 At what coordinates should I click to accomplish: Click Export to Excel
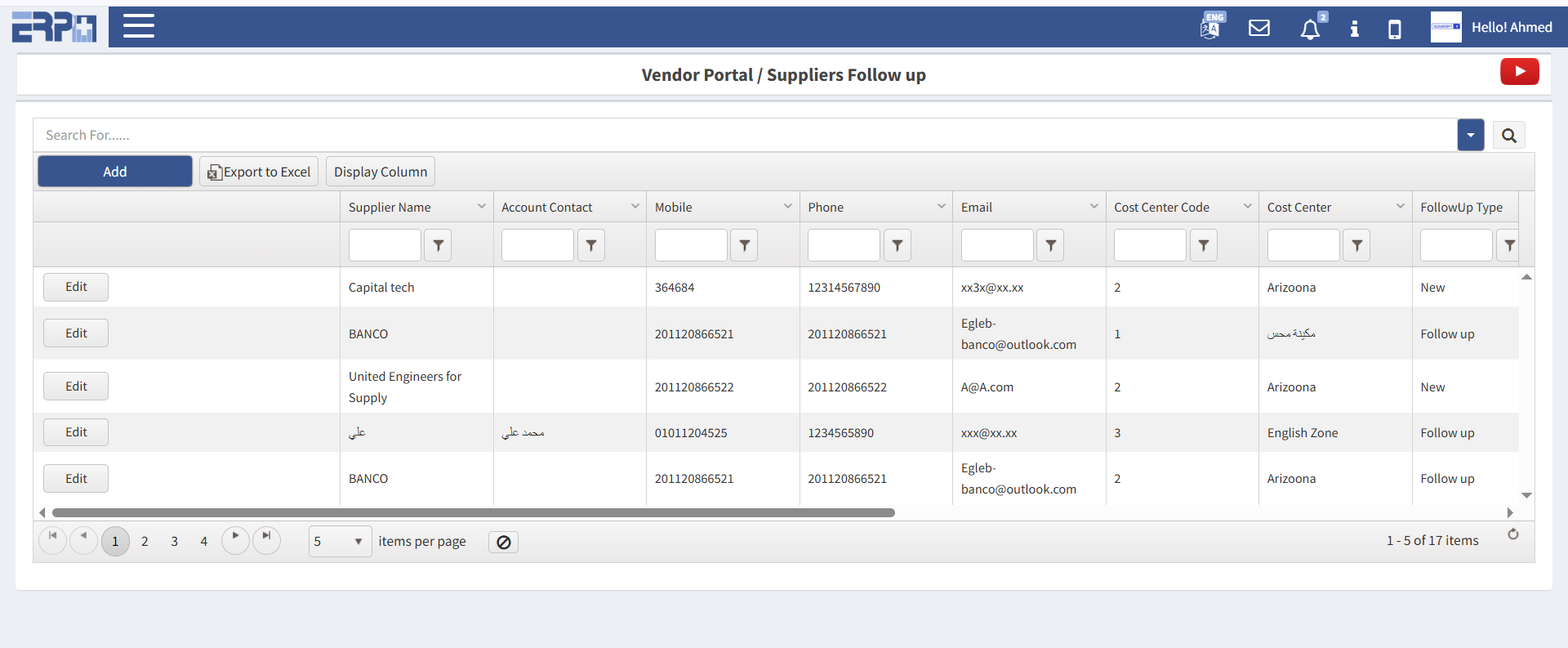[259, 172]
